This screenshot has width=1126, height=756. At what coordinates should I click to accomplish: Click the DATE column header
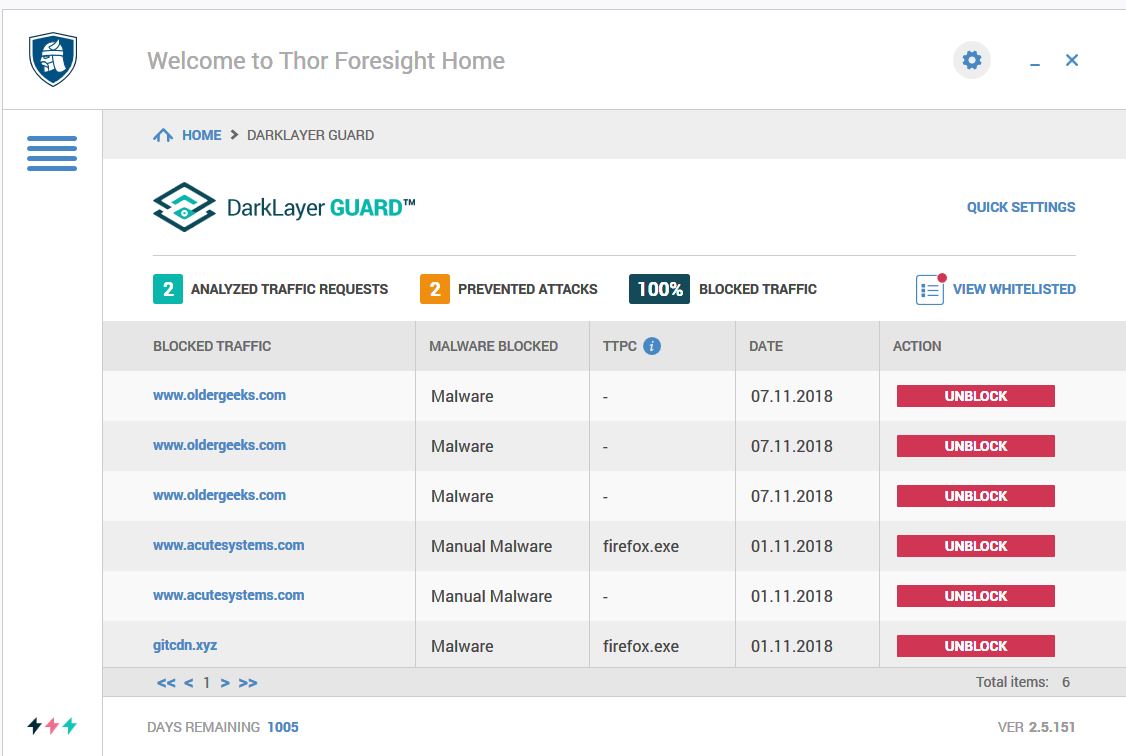(x=766, y=346)
